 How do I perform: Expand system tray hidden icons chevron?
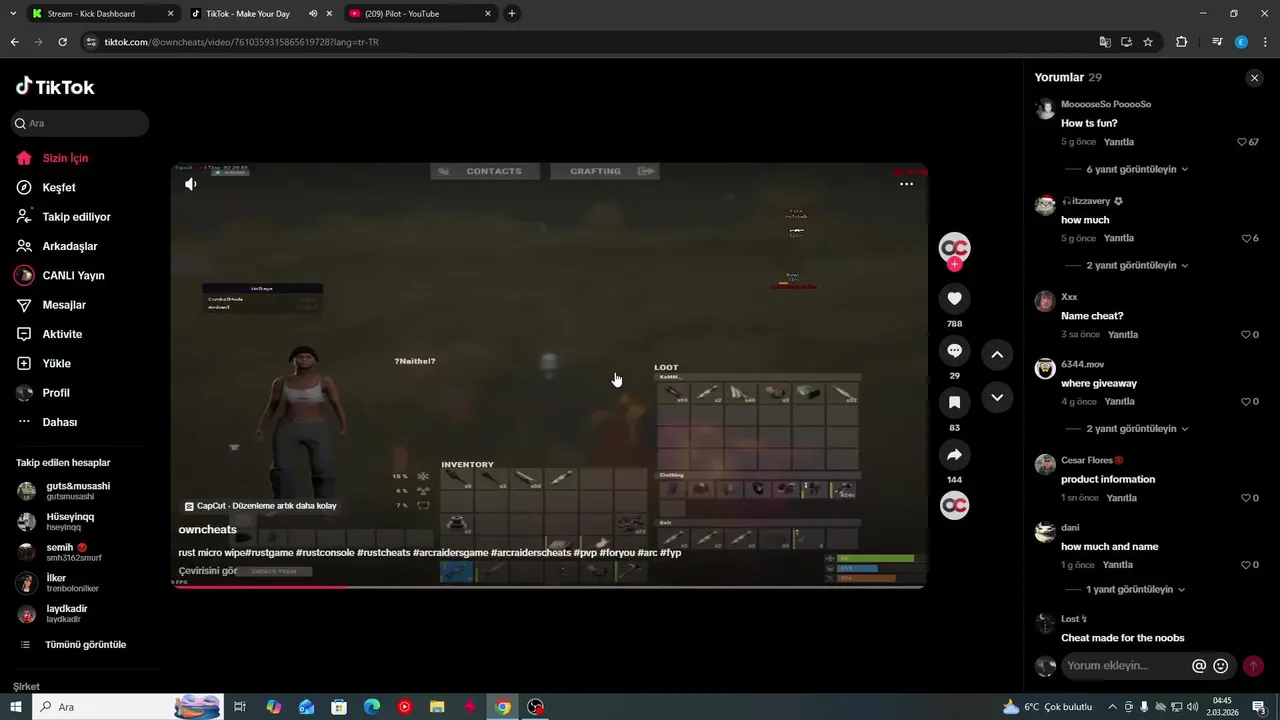pos(1112,707)
